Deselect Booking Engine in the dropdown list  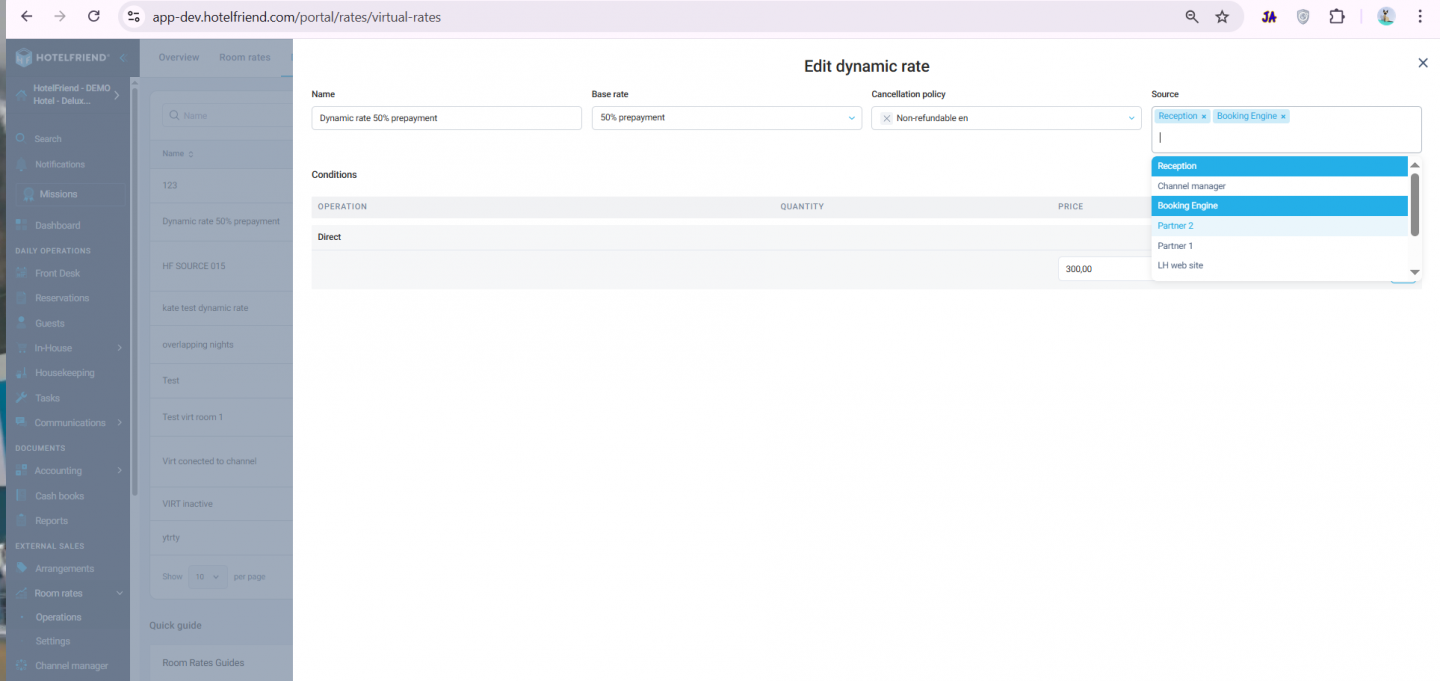(1187, 206)
